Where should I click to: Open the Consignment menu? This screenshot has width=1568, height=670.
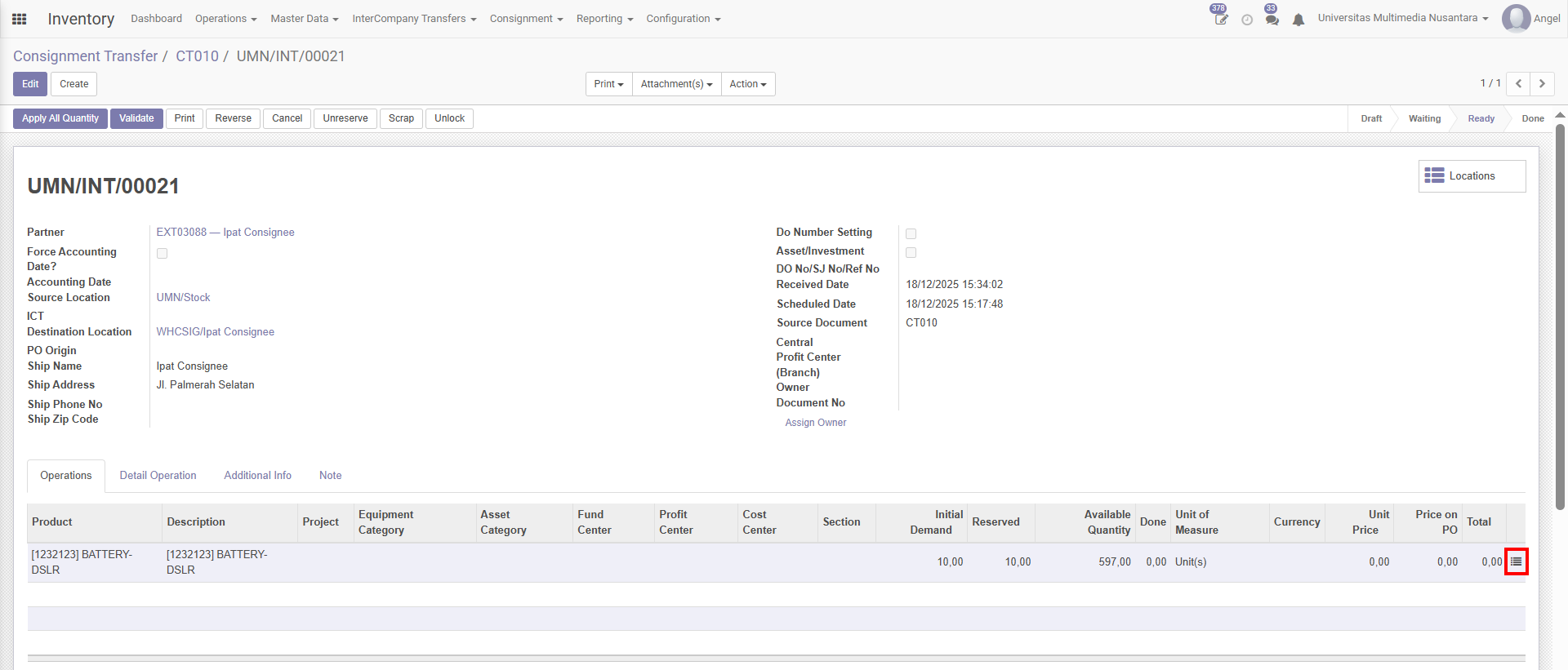coord(526,19)
